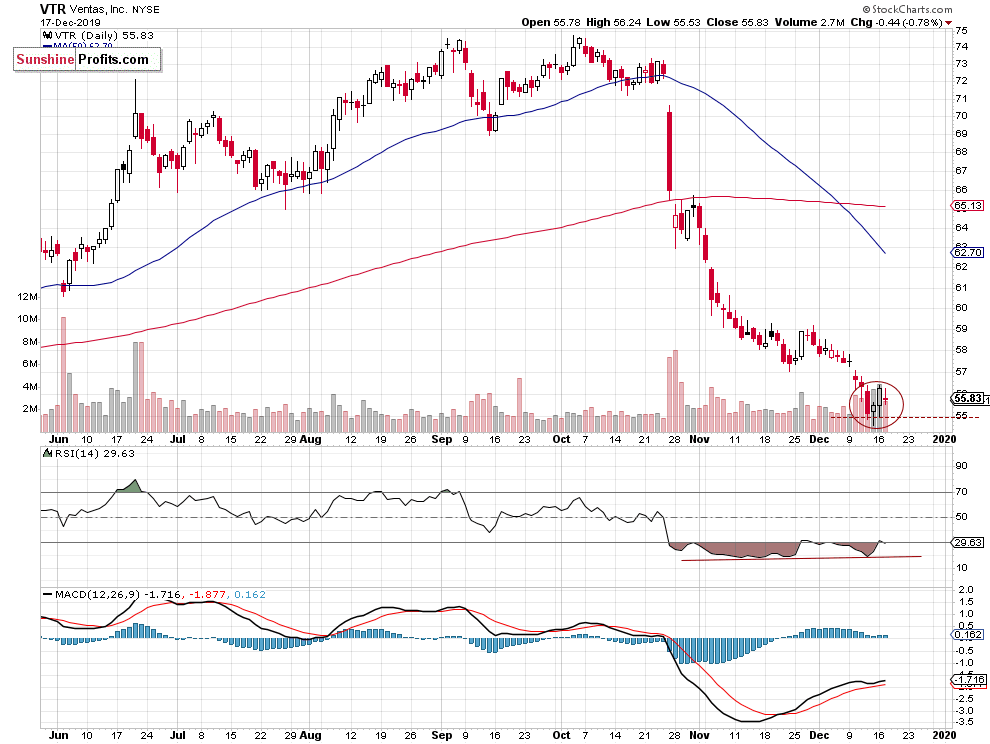990x744 pixels.
Task: Click the 0.162 value tag on the MACD axis
Action: (x=967, y=634)
